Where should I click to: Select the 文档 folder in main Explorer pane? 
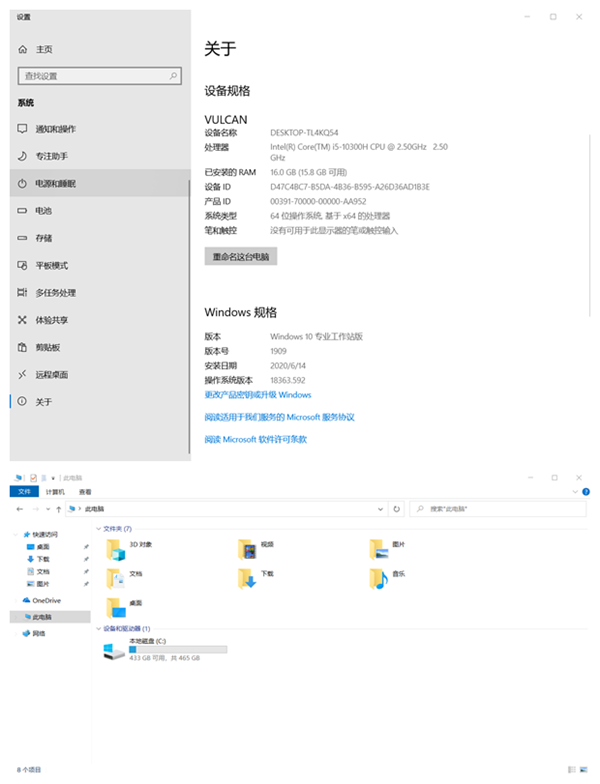point(124,578)
